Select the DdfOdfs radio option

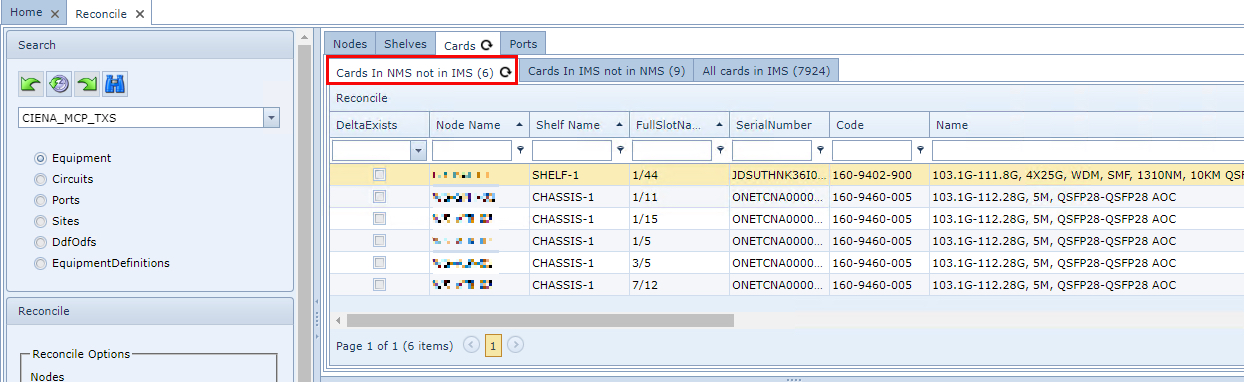40,242
